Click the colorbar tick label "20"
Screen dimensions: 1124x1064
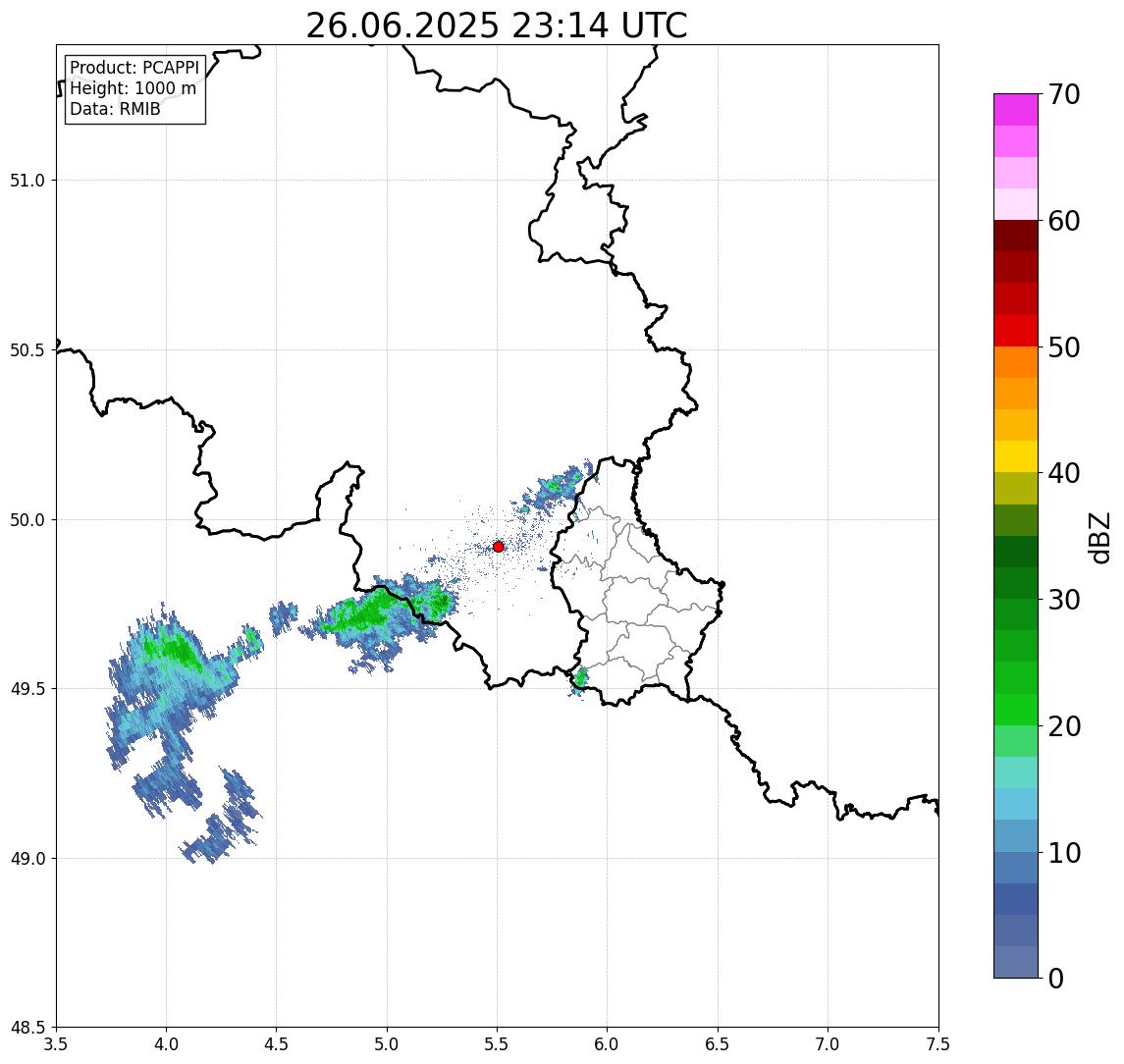coord(1063,725)
